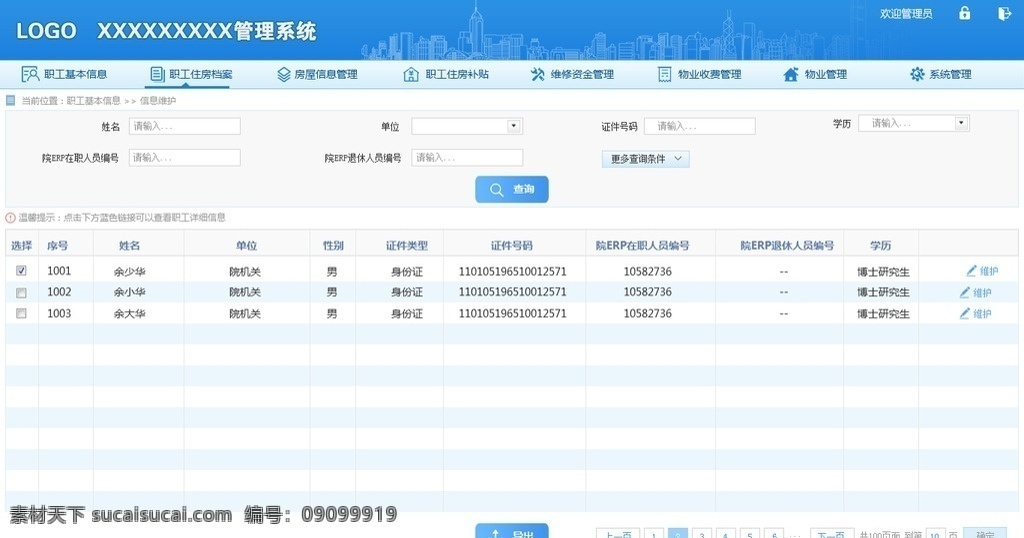Open 房屋信息管理 tab

(317, 74)
